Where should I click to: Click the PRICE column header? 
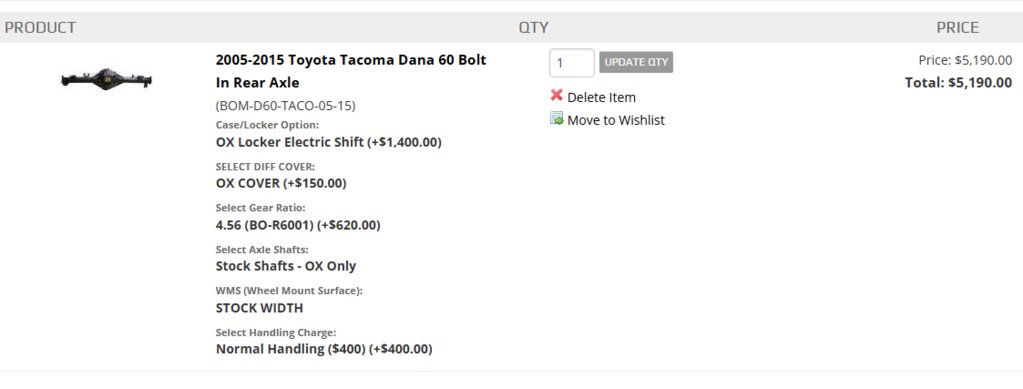click(958, 27)
